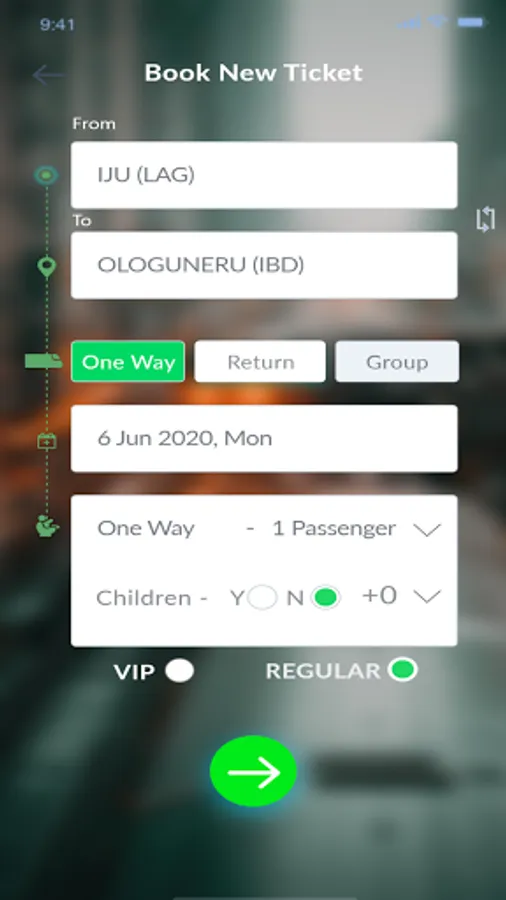Click the calendar icon beside the date
Viewport: 506px width, 900px height.
point(46,441)
